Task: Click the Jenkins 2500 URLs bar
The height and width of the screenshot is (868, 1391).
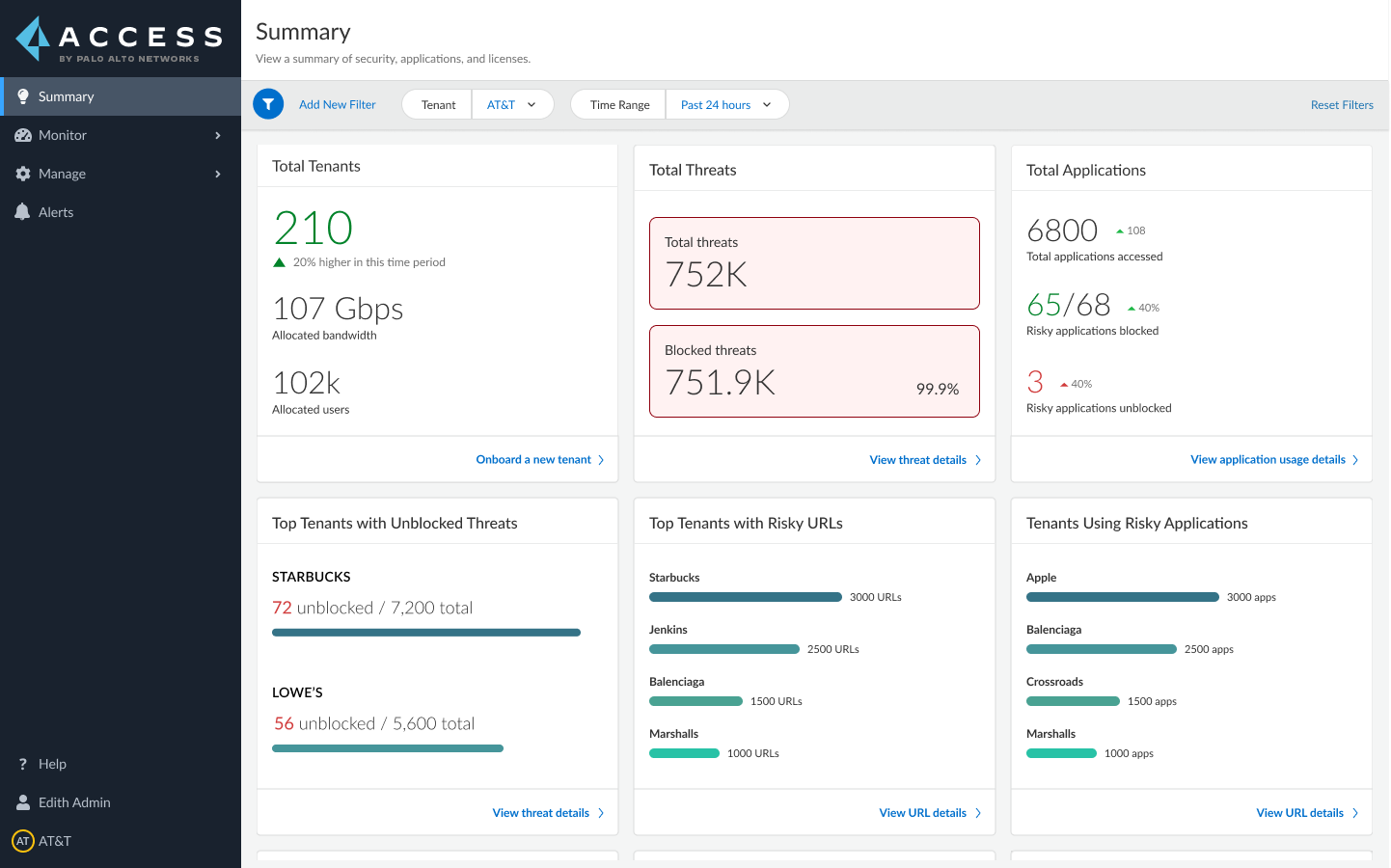Action: (x=724, y=649)
